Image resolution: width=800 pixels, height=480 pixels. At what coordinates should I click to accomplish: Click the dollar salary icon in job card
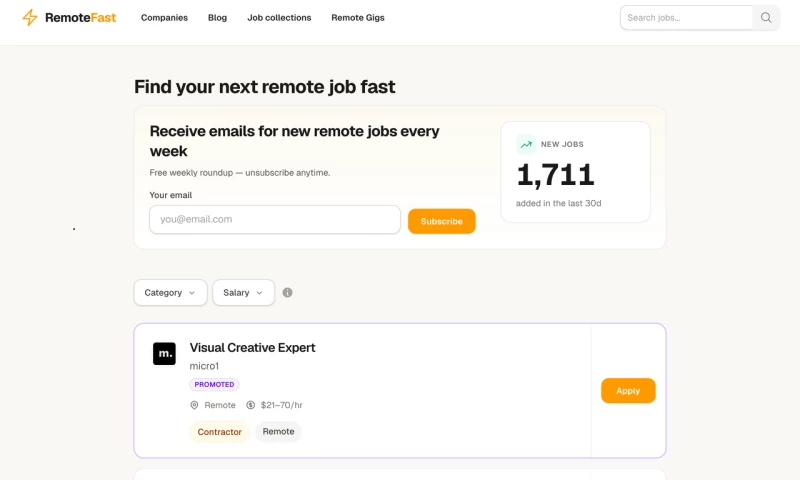[251, 405]
